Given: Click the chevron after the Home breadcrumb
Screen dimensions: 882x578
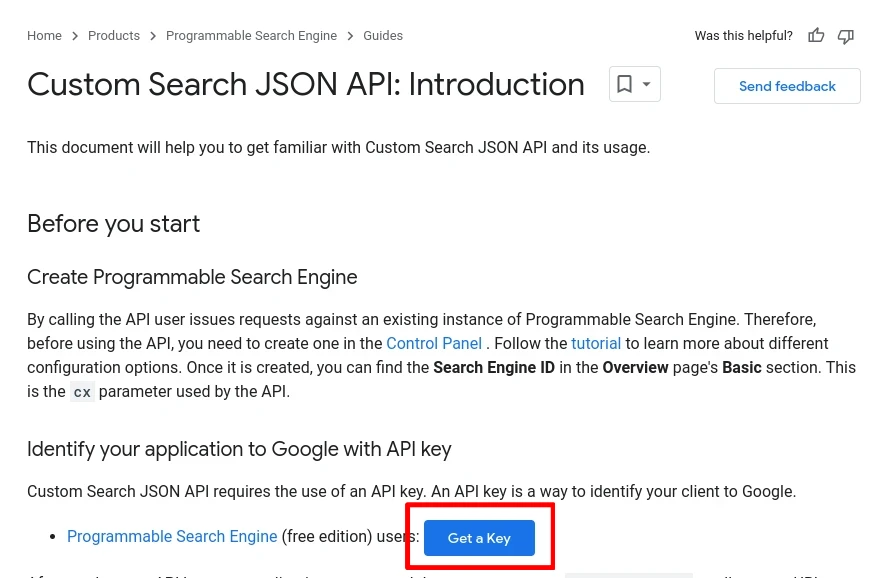Looking at the screenshot, I should (75, 36).
